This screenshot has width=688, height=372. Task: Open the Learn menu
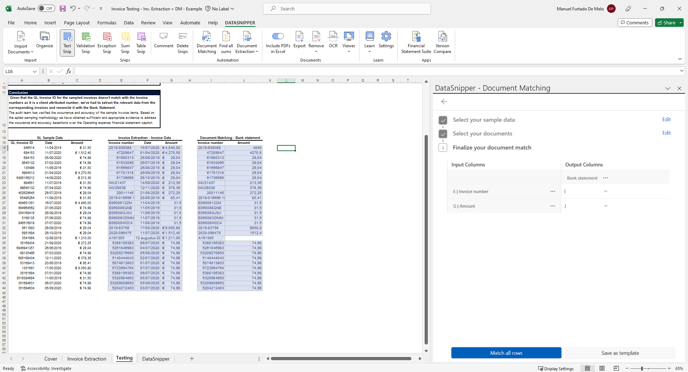pos(369,42)
